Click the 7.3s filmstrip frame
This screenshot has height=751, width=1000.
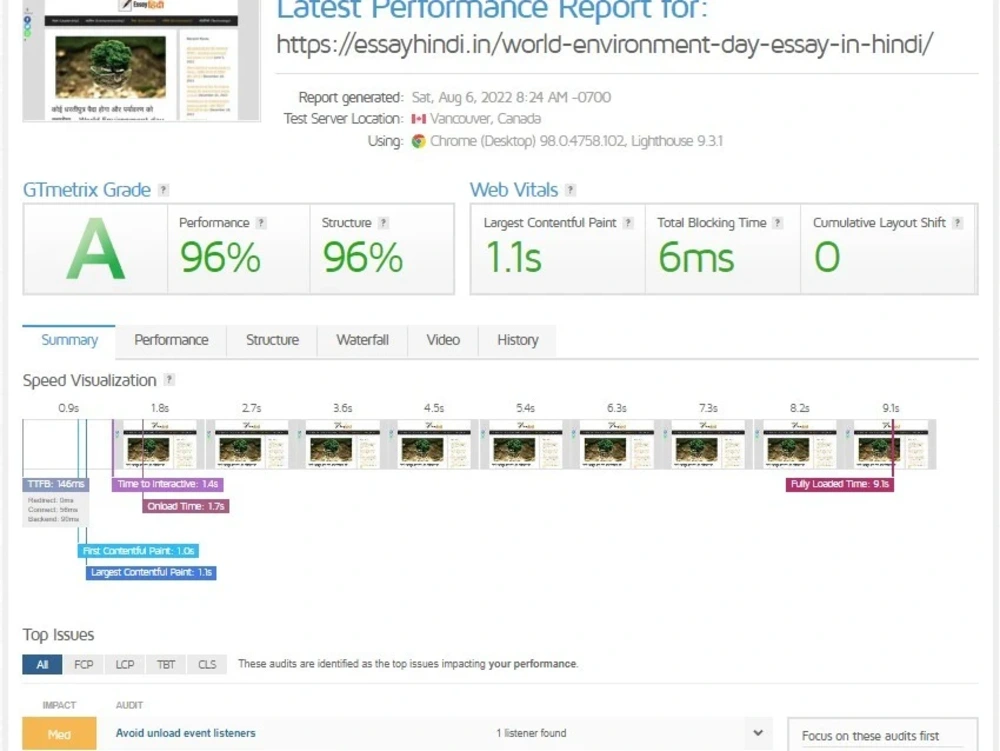click(x=708, y=444)
